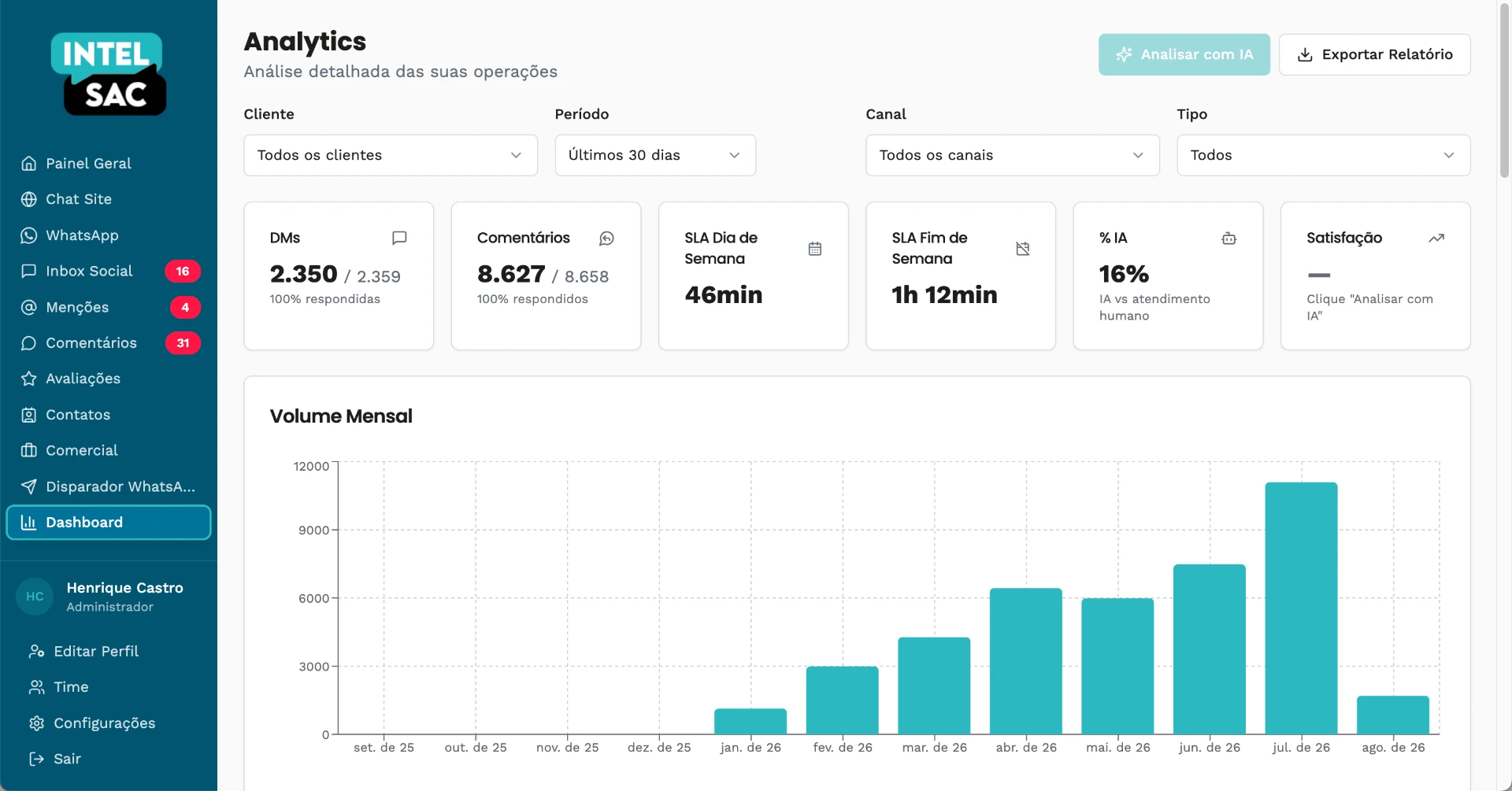The height and width of the screenshot is (791, 1512).
Task: Click the 31 badge beside Comentários
Action: pyautogui.click(x=183, y=343)
